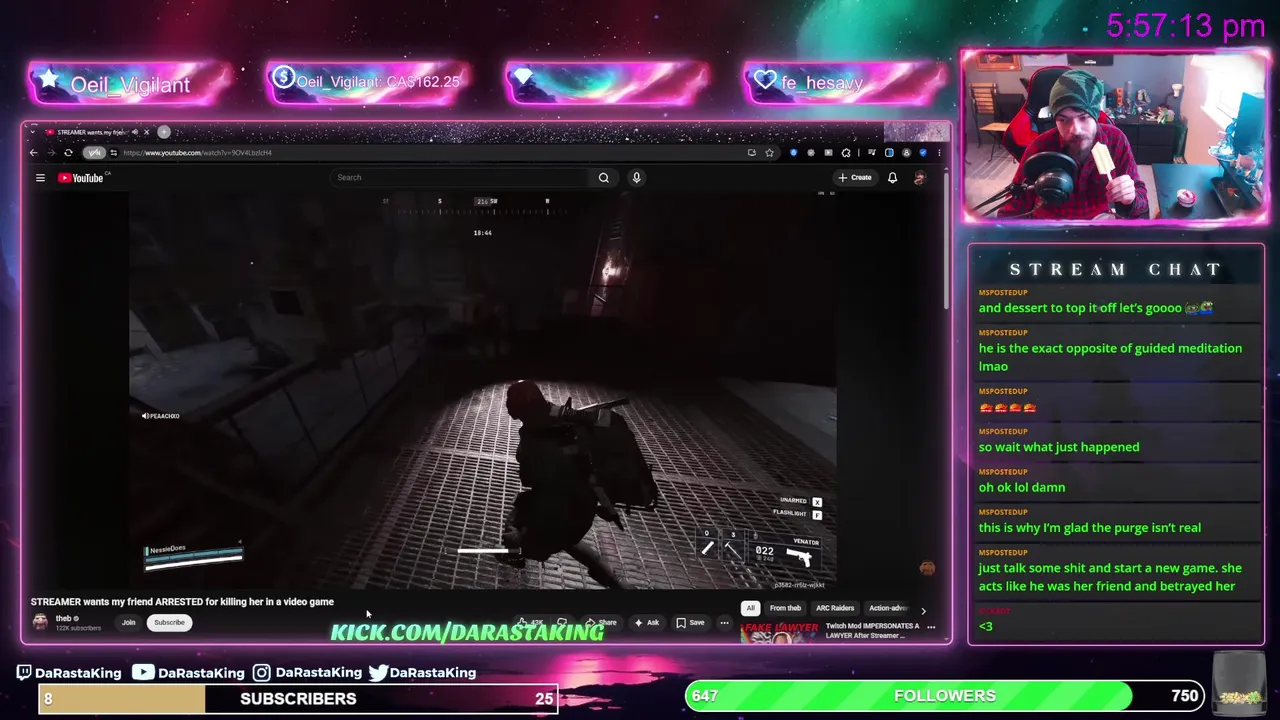Image resolution: width=1280 pixels, height=720 pixels.
Task: Open the tab search dropdown arrow
Action: (x=33, y=132)
